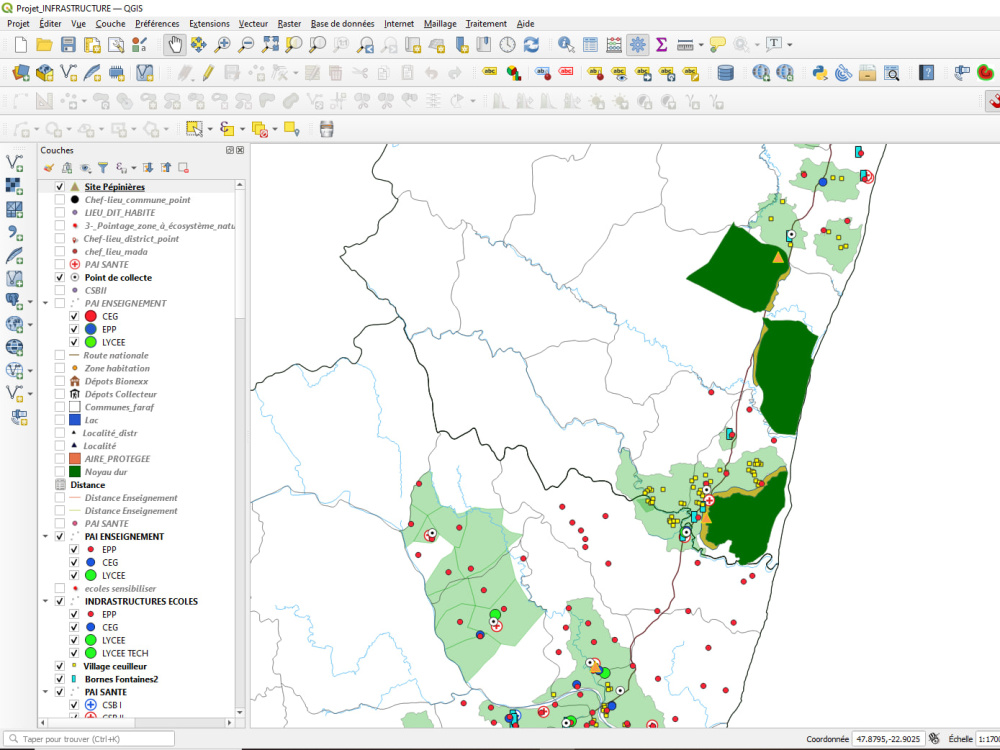Click the database icon in the toolbar
1000x750 pixels.
725,73
